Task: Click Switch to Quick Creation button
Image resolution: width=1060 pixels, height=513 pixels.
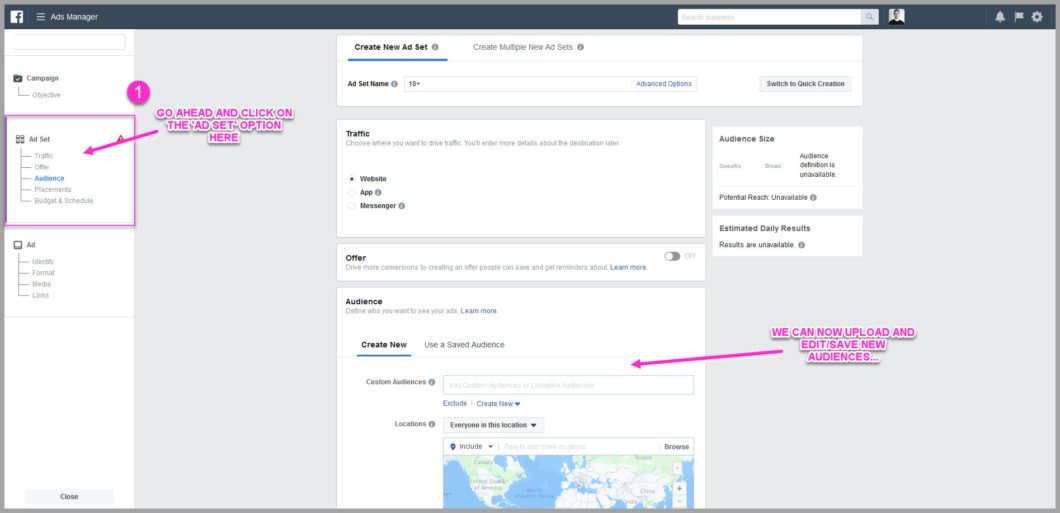Action: point(805,84)
